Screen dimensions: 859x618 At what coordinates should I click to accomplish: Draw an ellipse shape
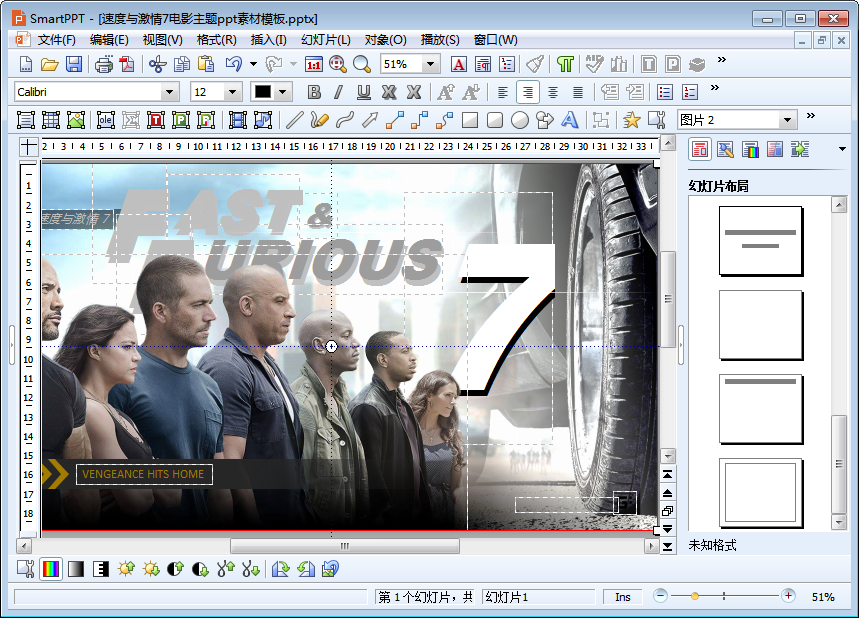click(520, 120)
